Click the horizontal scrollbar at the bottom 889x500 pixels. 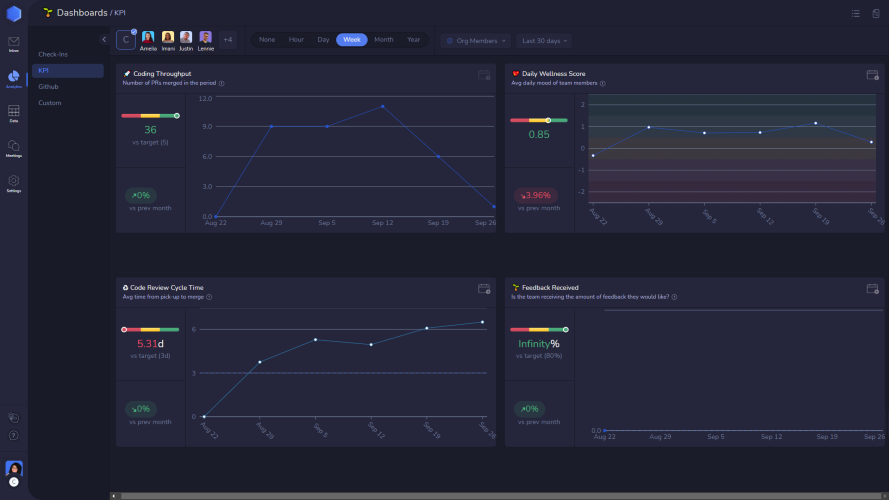click(x=499, y=496)
